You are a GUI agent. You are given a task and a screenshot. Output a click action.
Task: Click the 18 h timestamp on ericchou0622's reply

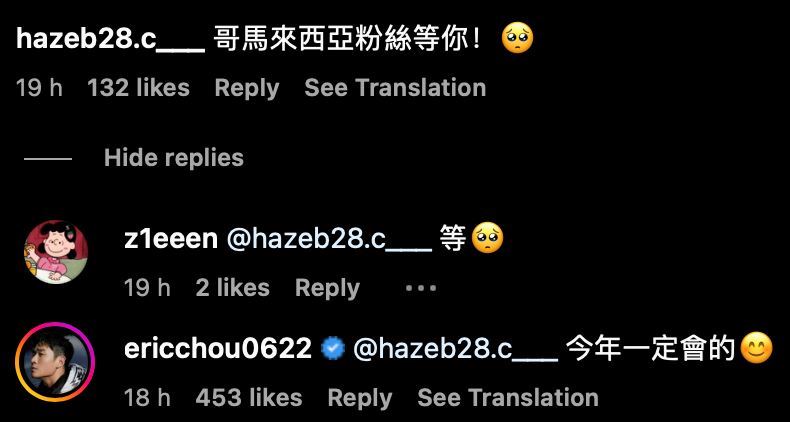click(x=147, y=398)
